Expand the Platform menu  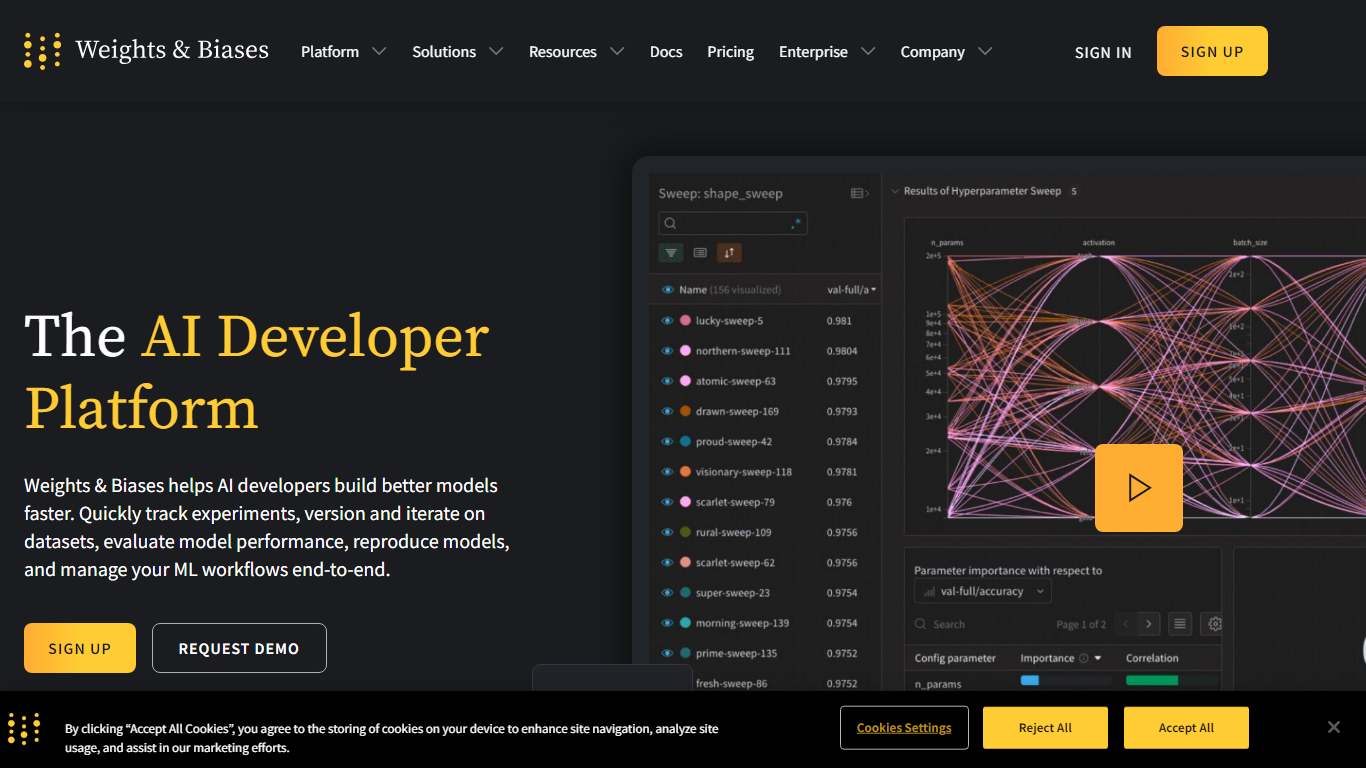pos(343,52)
